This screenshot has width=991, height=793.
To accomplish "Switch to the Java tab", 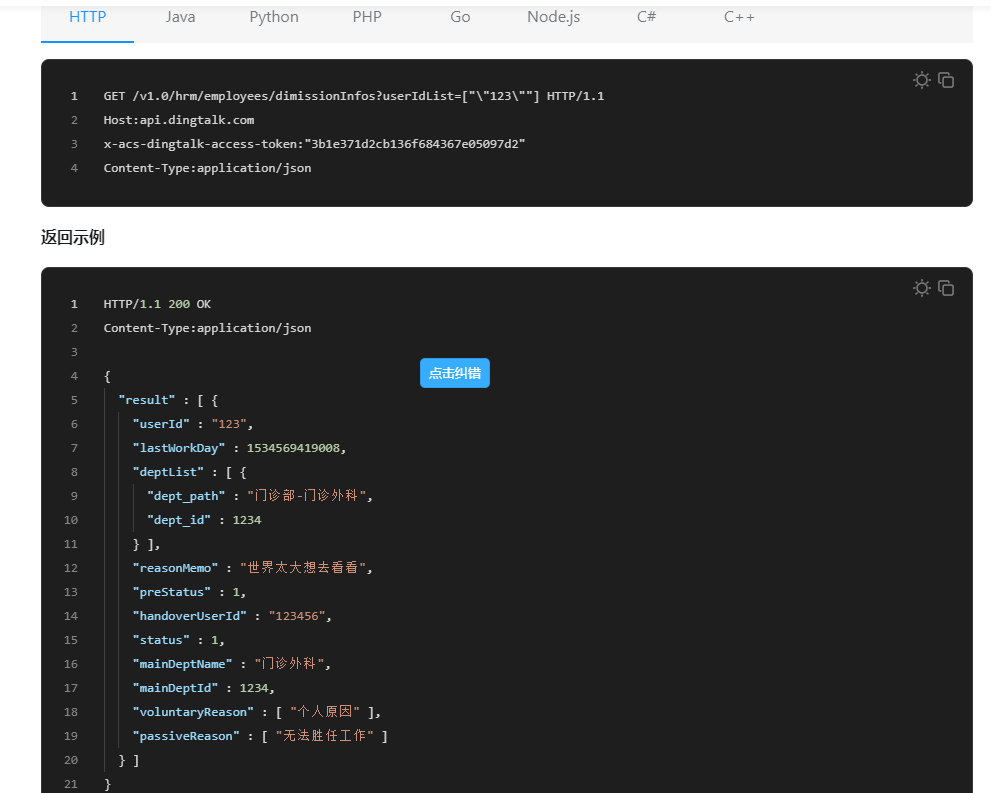I will (180, 17).
